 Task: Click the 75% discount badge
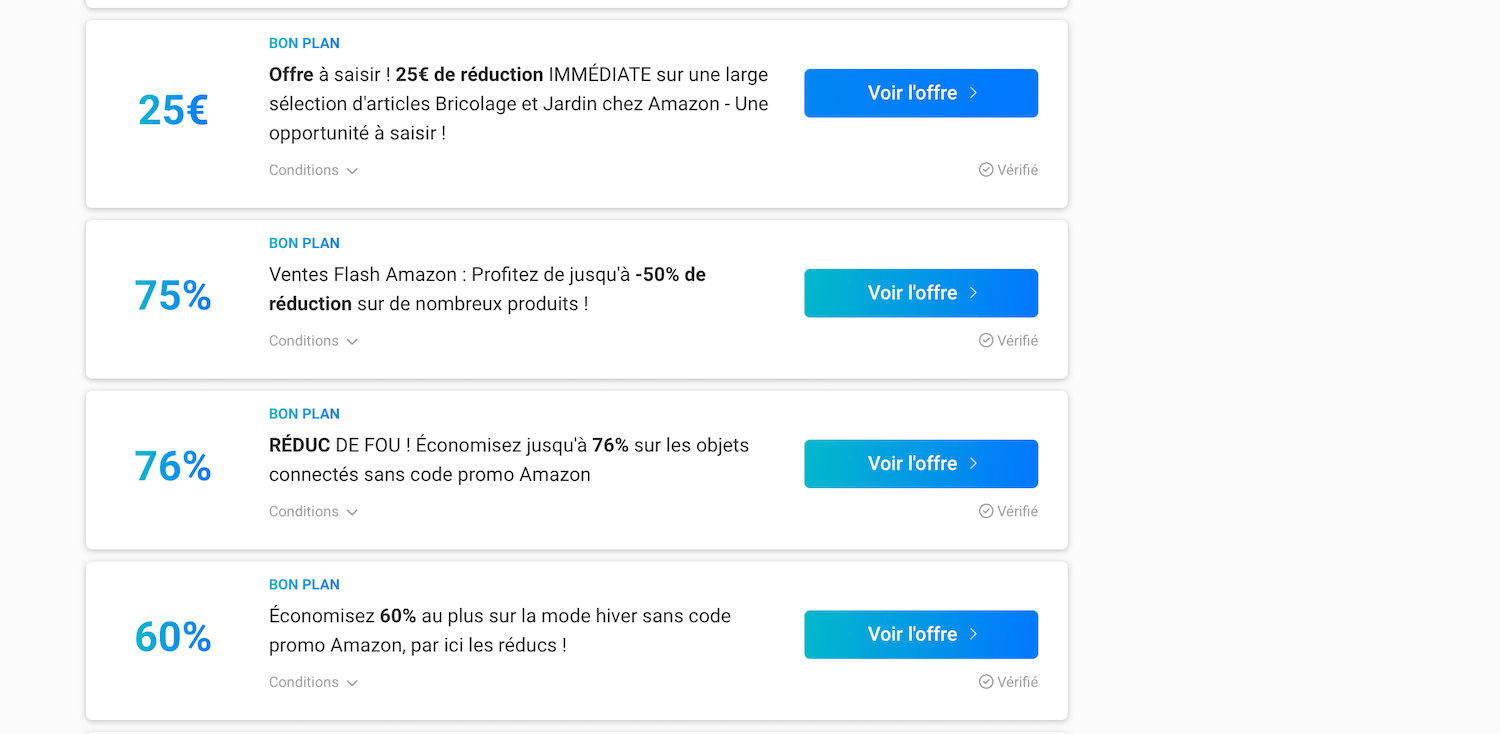point(172,295)
